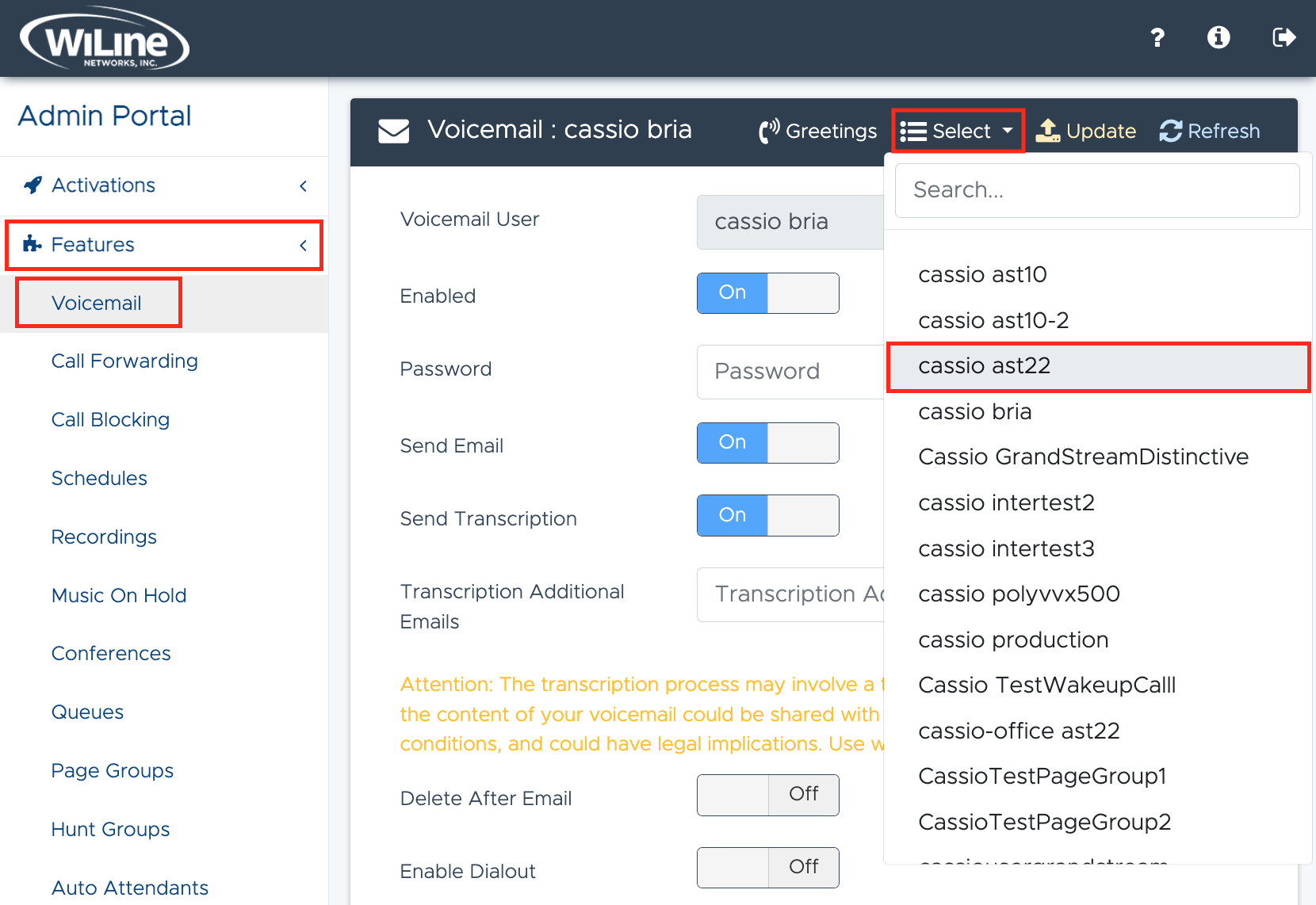Click the Update upload icon
Image resolution: width=1316 pixels, height=905 pixels.
point(1048,131)
